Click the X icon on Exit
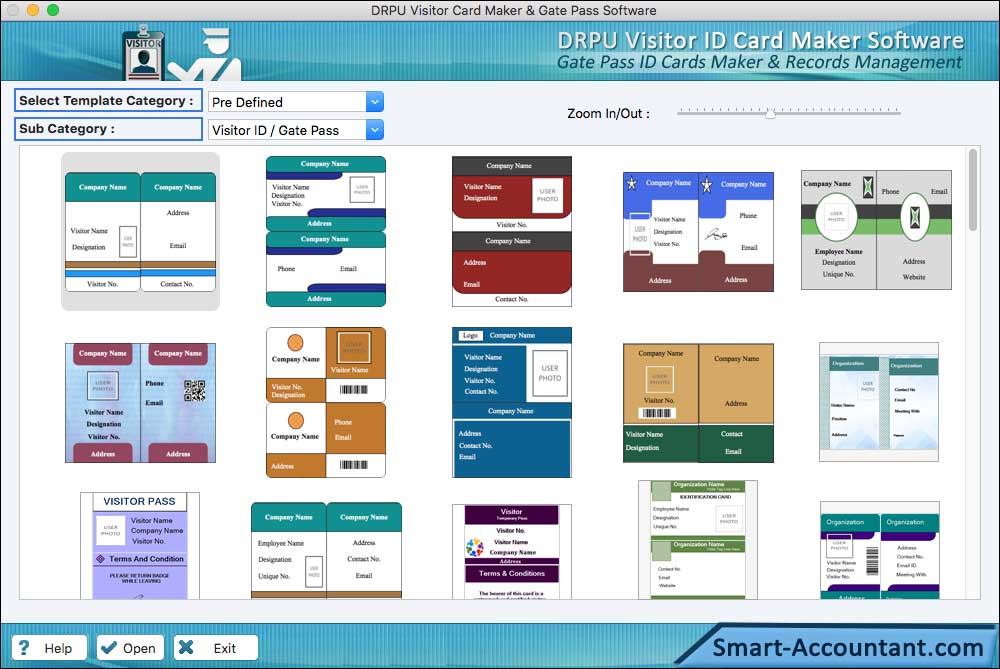 click(x=186, y=647)
